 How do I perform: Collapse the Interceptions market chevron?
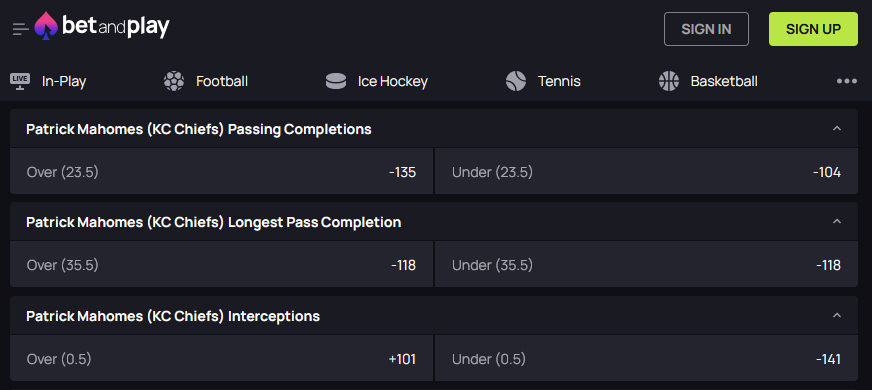(x=836, y=315)
